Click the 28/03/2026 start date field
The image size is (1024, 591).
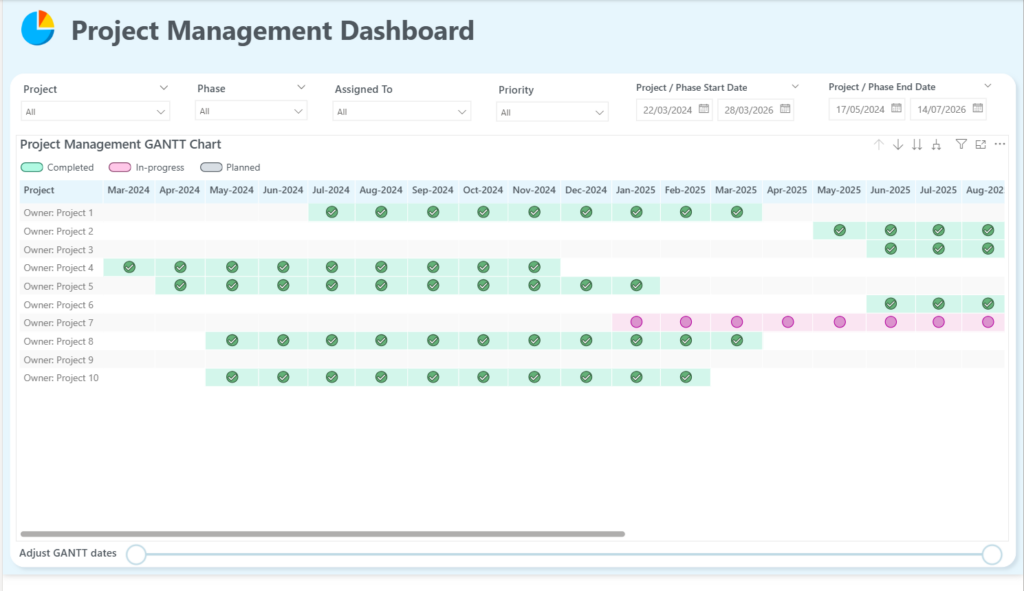[x=756, y=110]
